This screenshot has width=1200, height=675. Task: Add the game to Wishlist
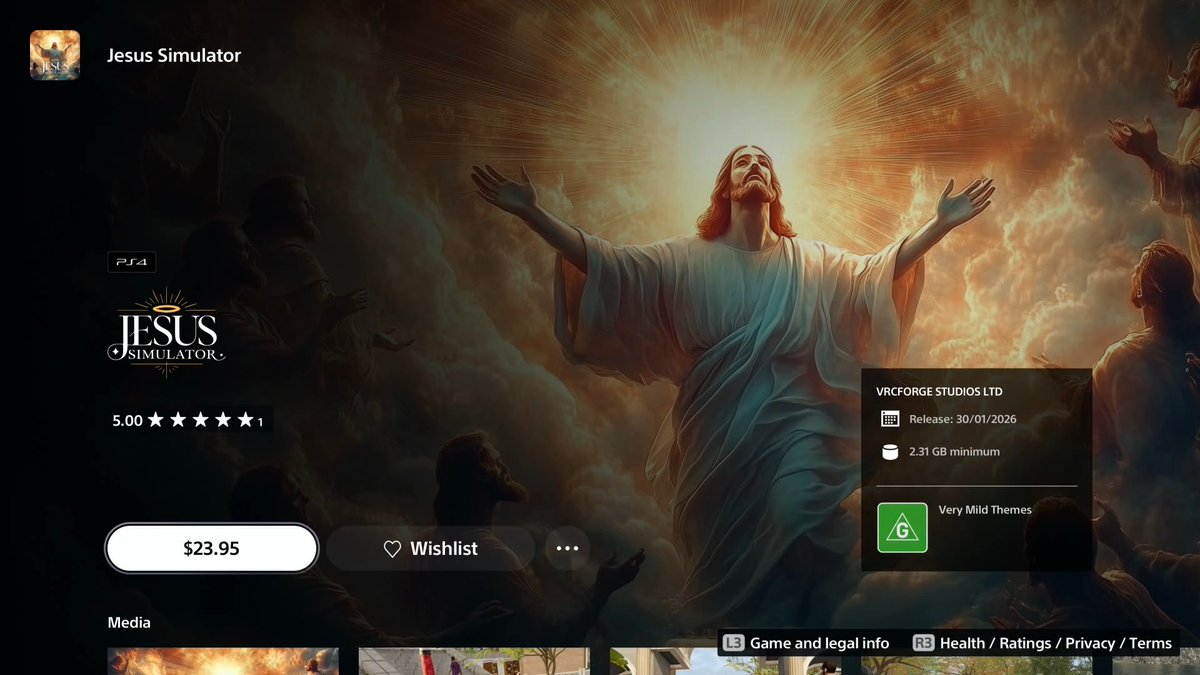point(431,548)
